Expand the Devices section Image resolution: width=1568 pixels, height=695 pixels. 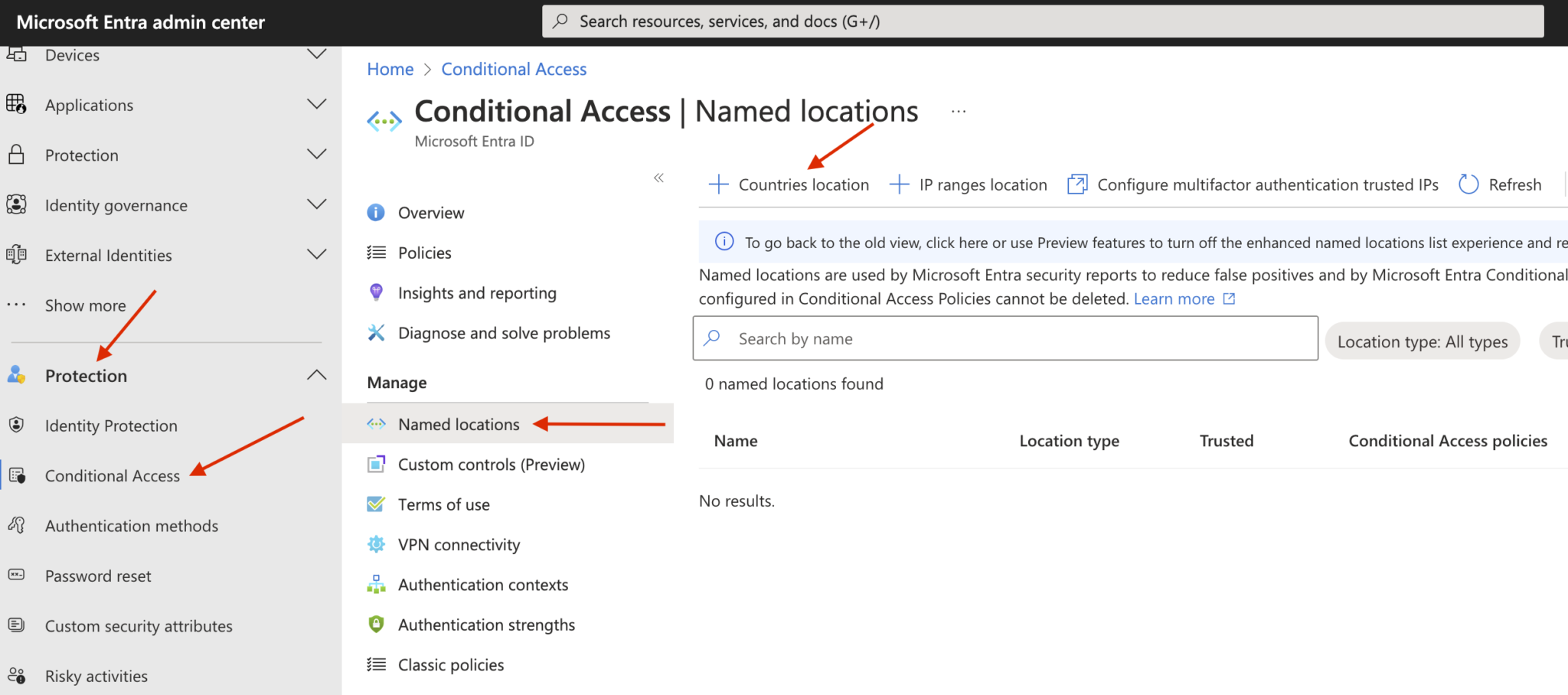(x=317, y=54)
